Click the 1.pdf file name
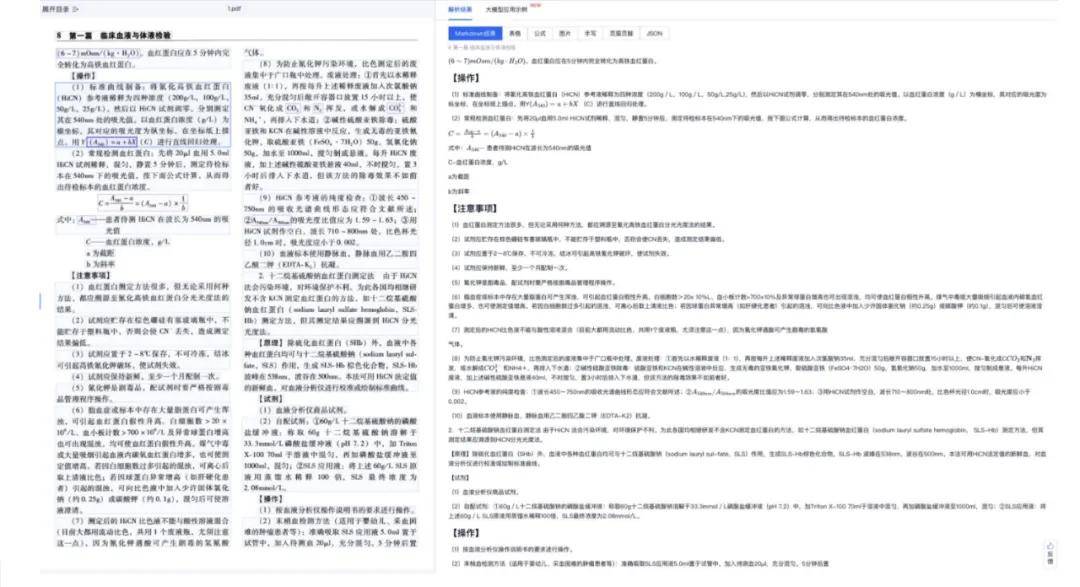1080x587 pixels. click(x=234, y=7)
